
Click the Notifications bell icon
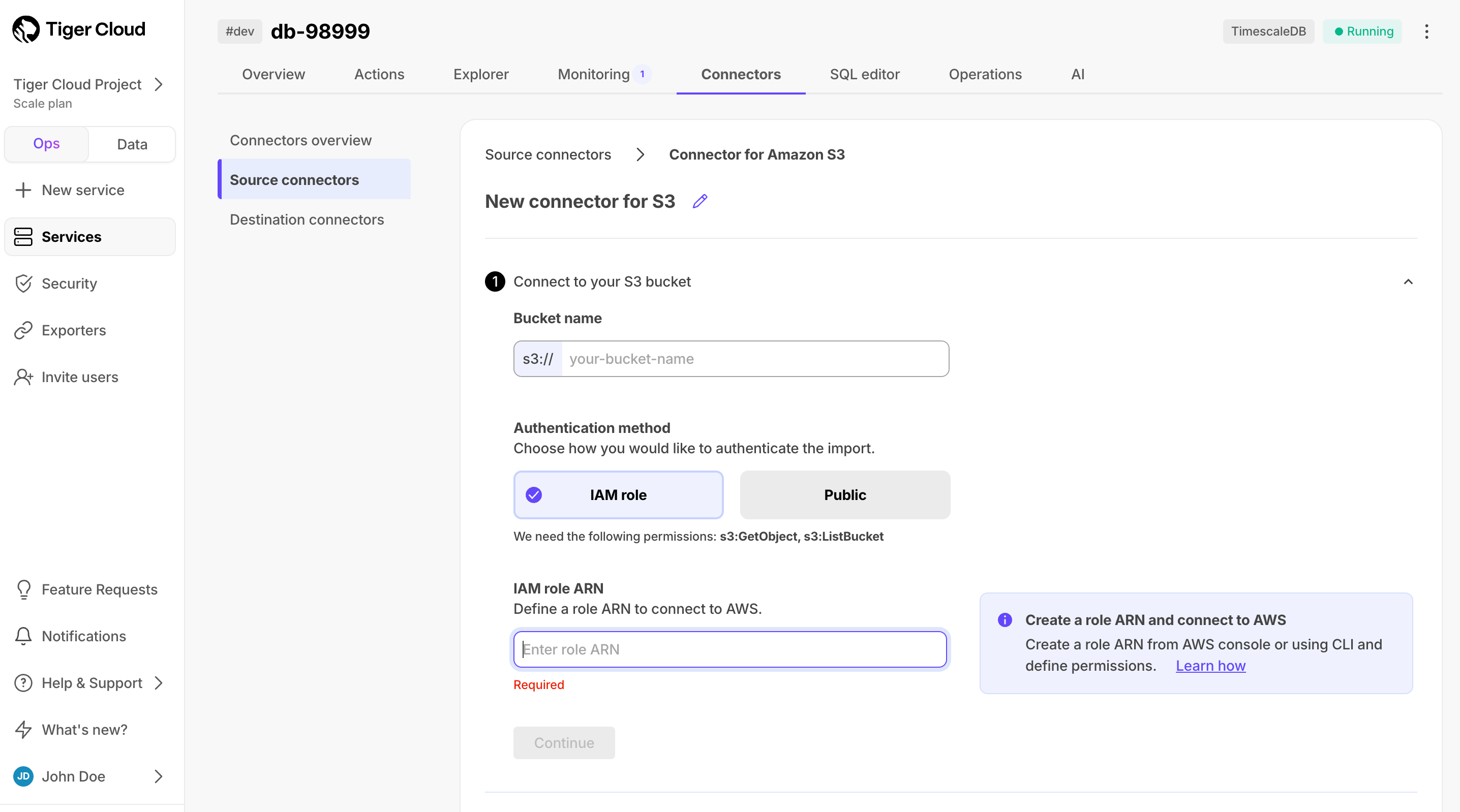click(23, 636)
